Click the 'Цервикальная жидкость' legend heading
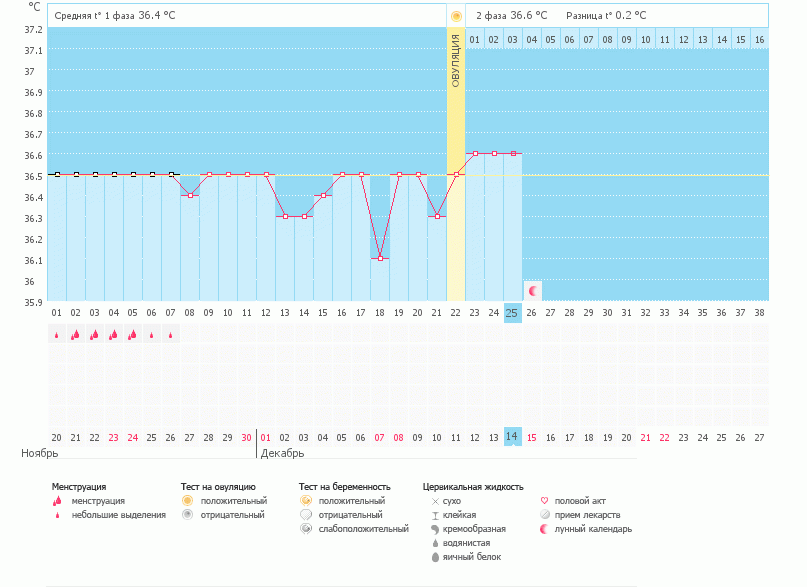807x587 pixels. pyautogui.click(x=473, y=487)
